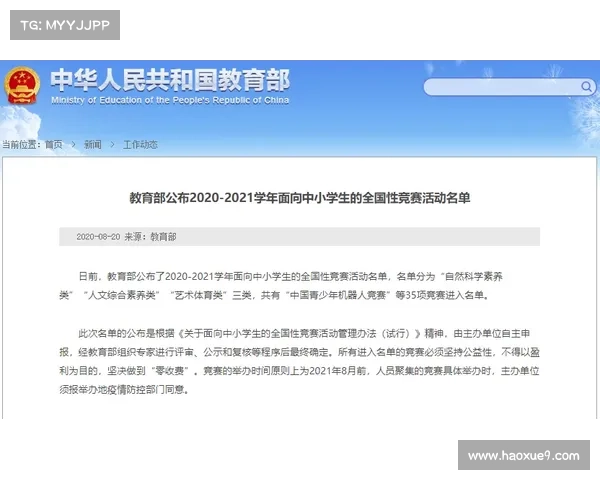Click the date 2020-08-20
The height and width of the screenshot is (480, 600).
pyautogui.click(x=98, y=237)
